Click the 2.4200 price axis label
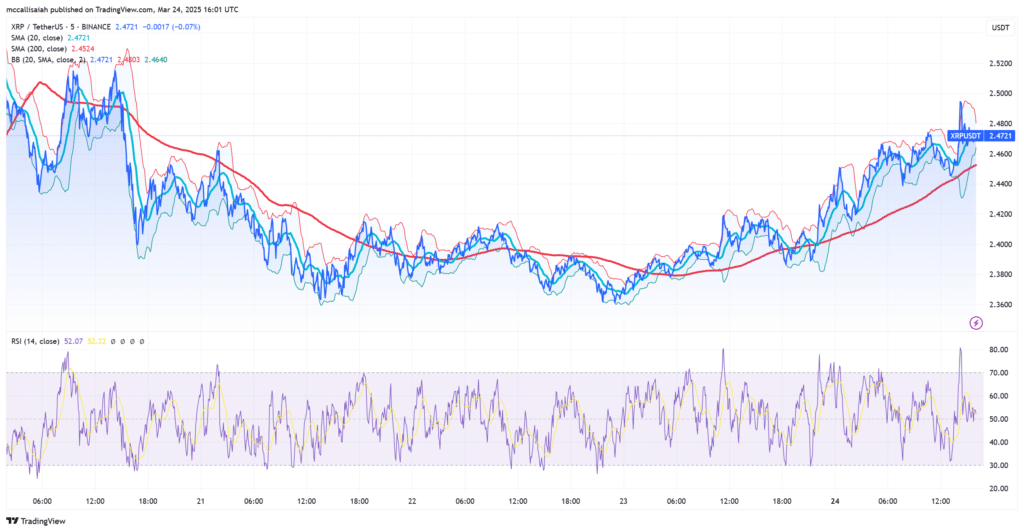This screenshot has height=532, width=1024. (x=1000, y=214)
